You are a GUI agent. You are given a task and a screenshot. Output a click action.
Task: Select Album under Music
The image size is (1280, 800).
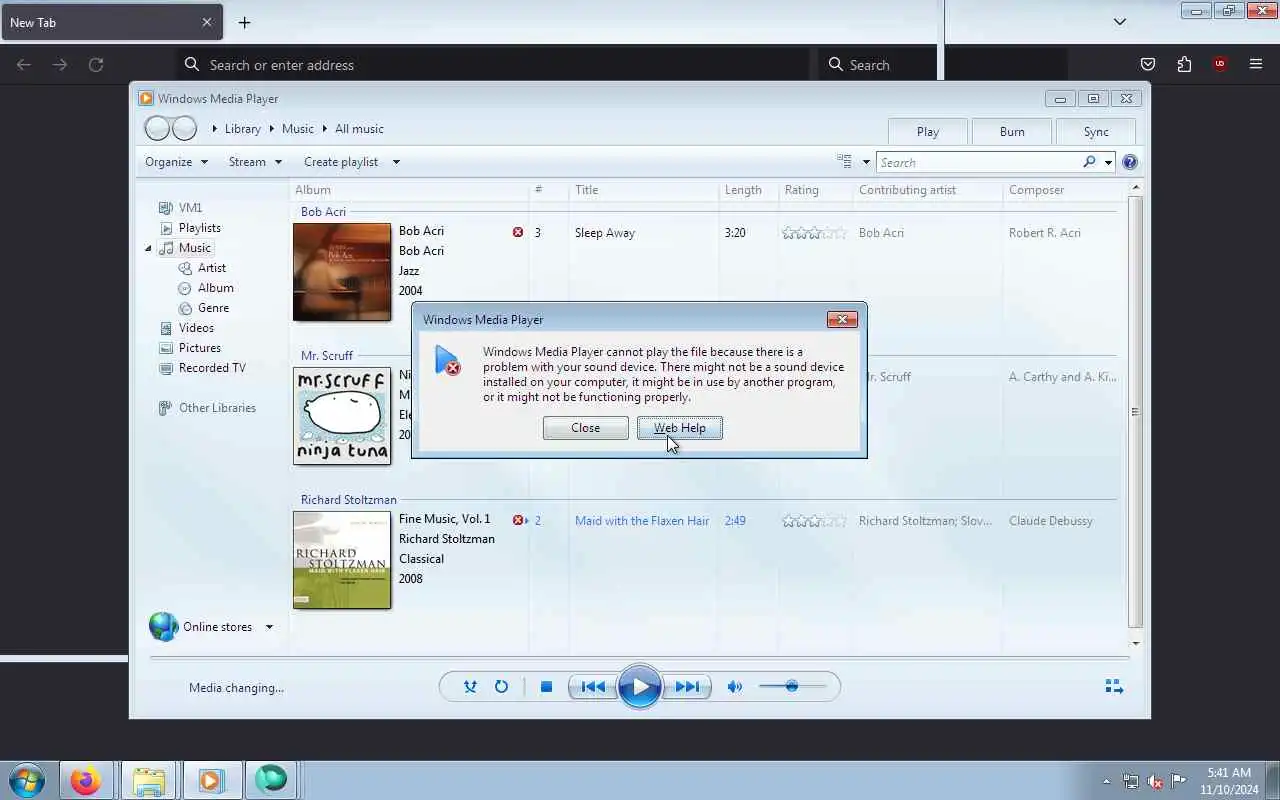click(215, 288)
